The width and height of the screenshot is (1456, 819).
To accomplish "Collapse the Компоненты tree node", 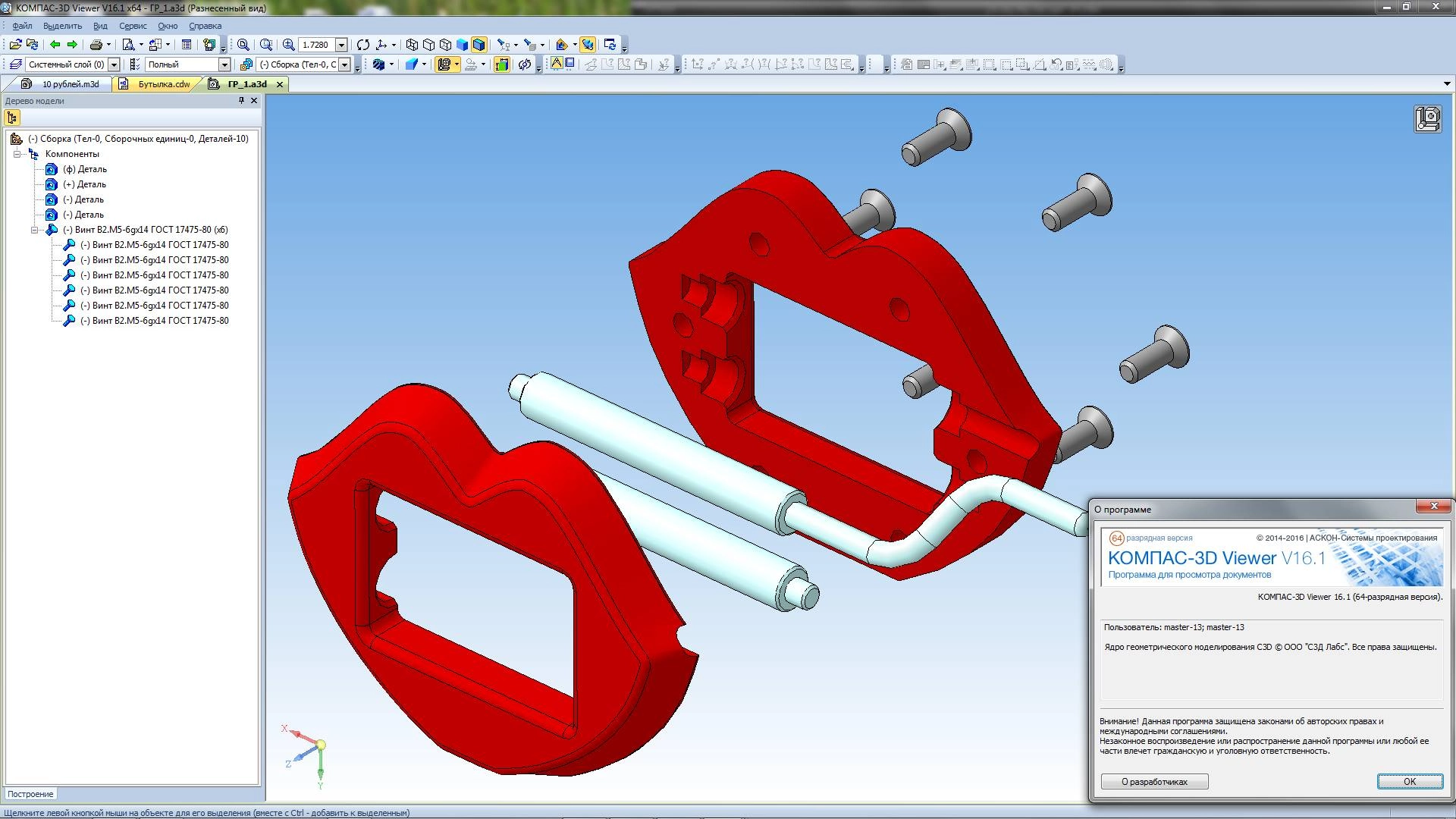I will 17,154.
